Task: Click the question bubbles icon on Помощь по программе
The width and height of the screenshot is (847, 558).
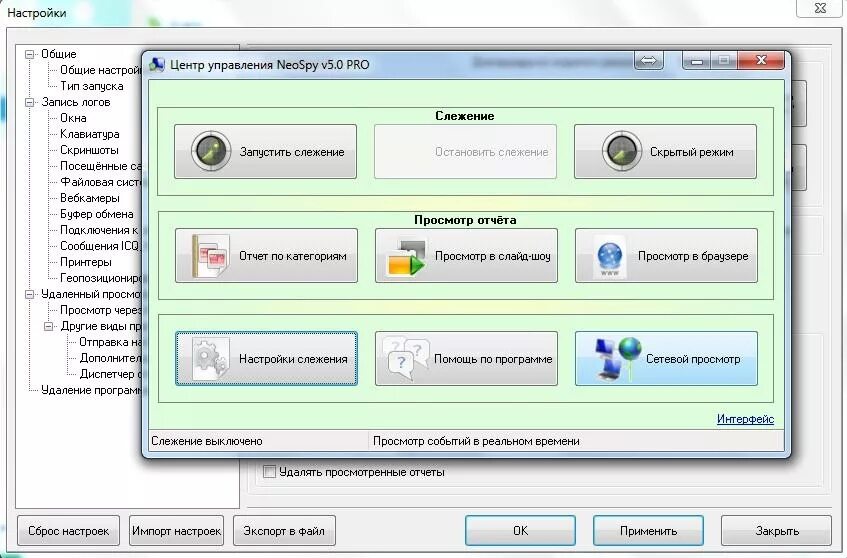Action: pos(405,359)
